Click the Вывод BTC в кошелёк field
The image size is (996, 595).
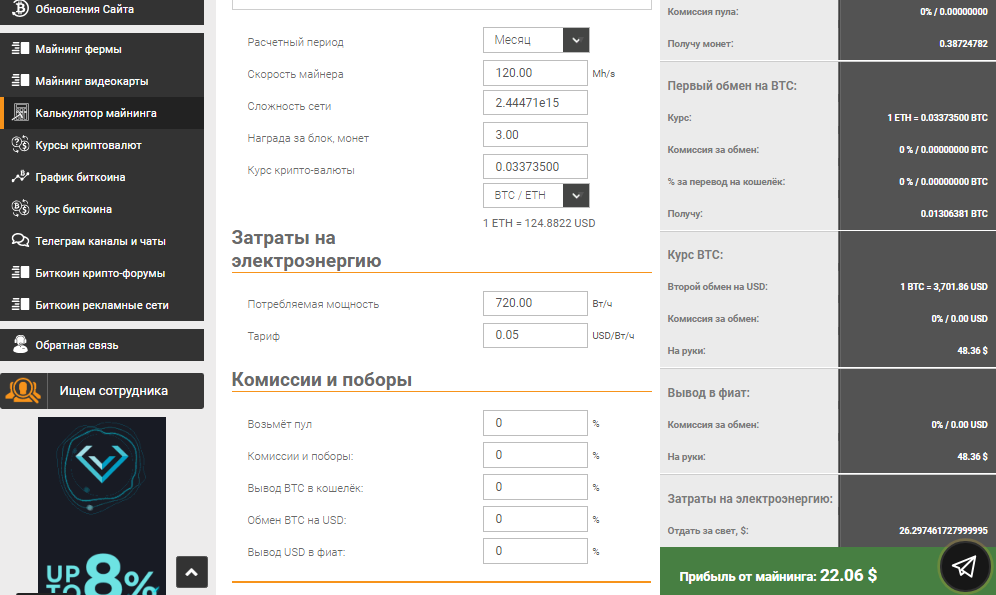point(535,486)
